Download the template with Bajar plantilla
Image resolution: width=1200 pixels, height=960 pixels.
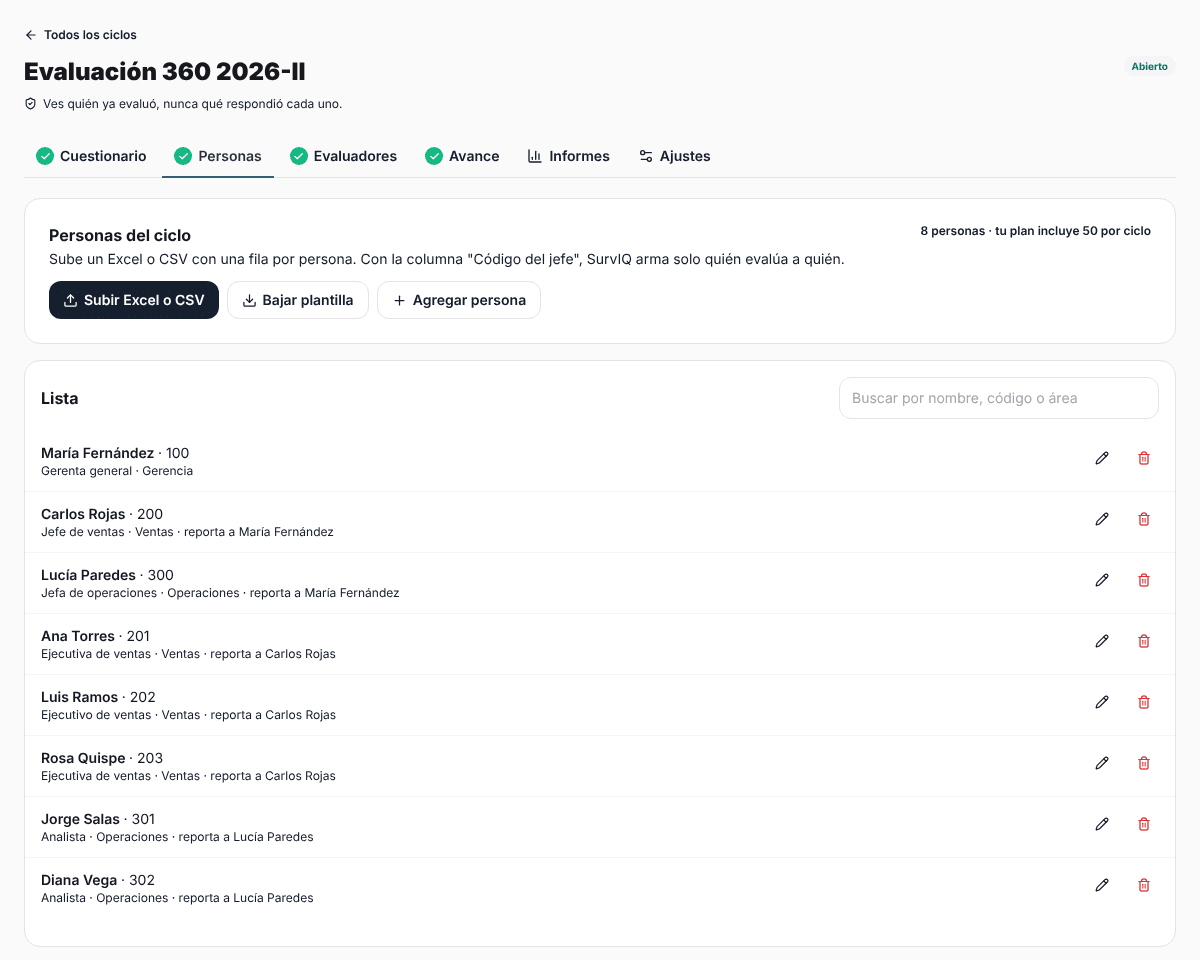click(x=298, y=300)
